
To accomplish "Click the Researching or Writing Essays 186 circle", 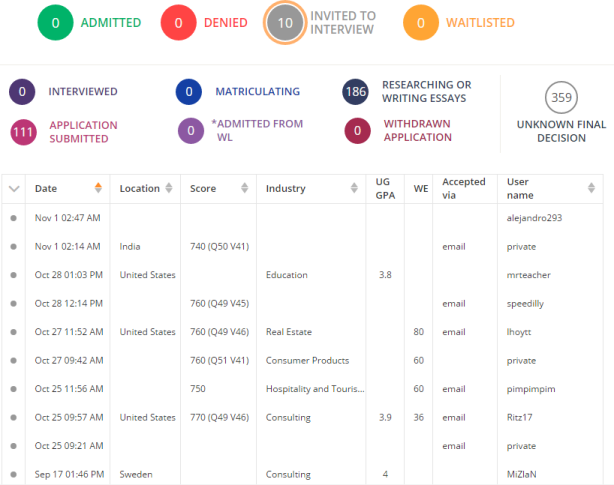I will 355,92.
